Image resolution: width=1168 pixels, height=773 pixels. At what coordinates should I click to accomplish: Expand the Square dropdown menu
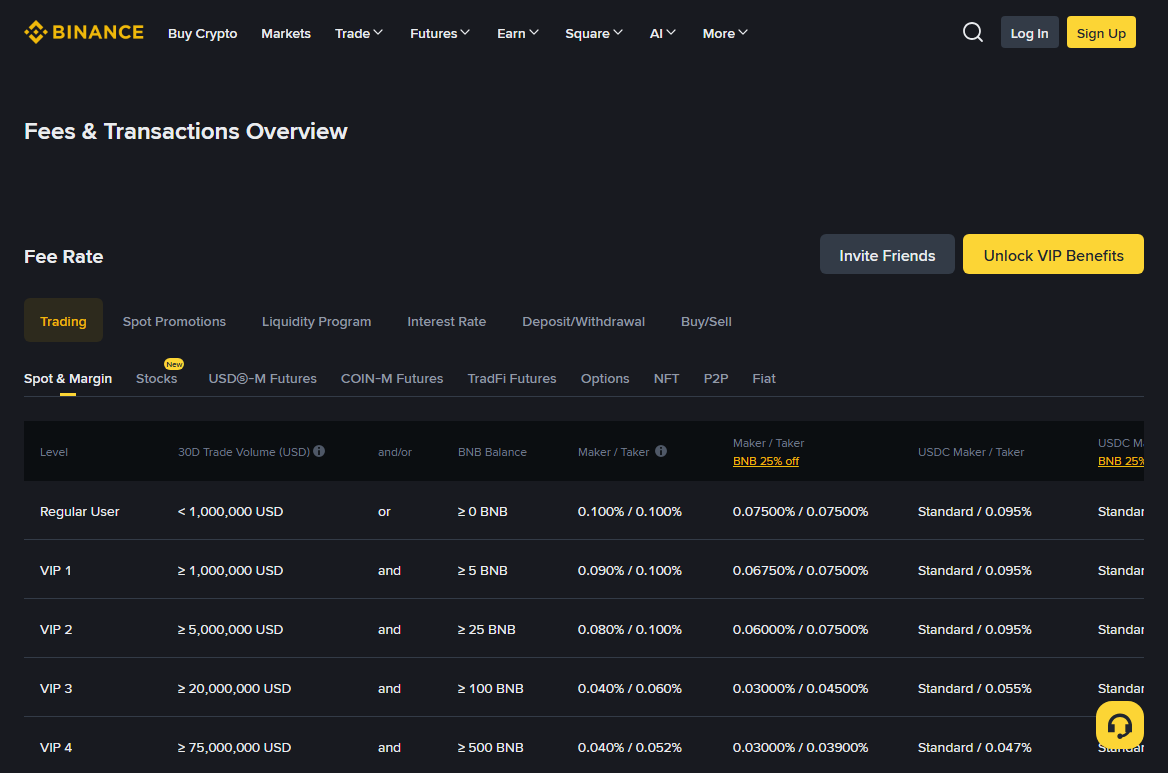pyautogui.click(x=594, y=34)
